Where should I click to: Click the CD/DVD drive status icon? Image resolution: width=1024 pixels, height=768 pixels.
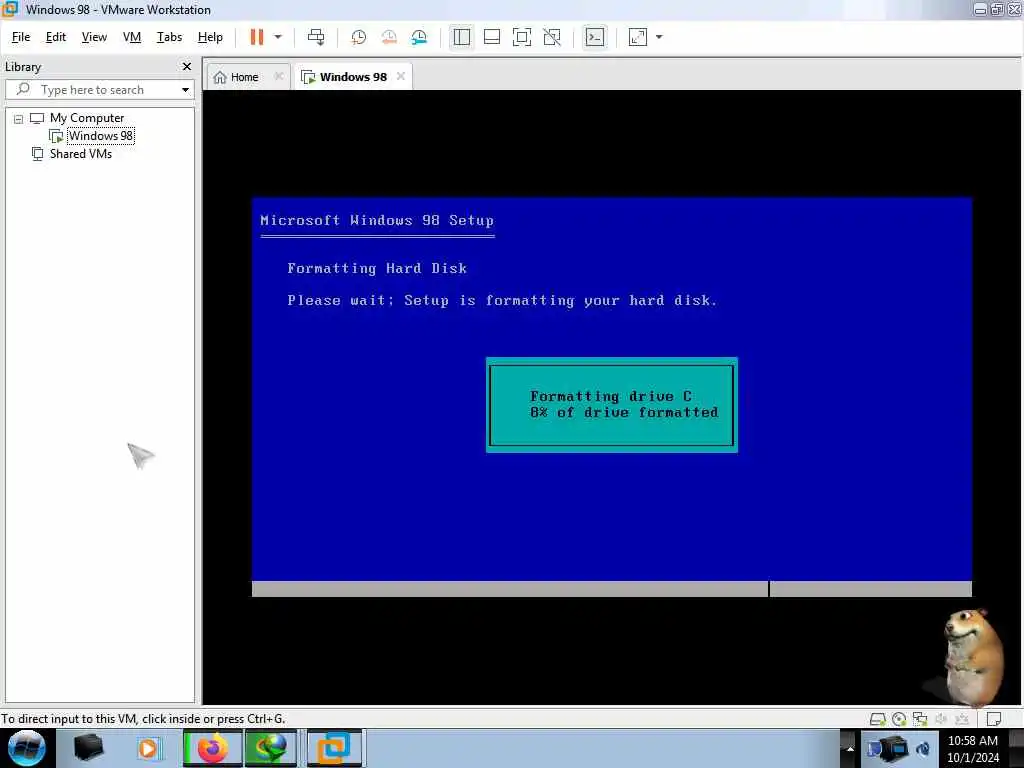coord(899,719)
